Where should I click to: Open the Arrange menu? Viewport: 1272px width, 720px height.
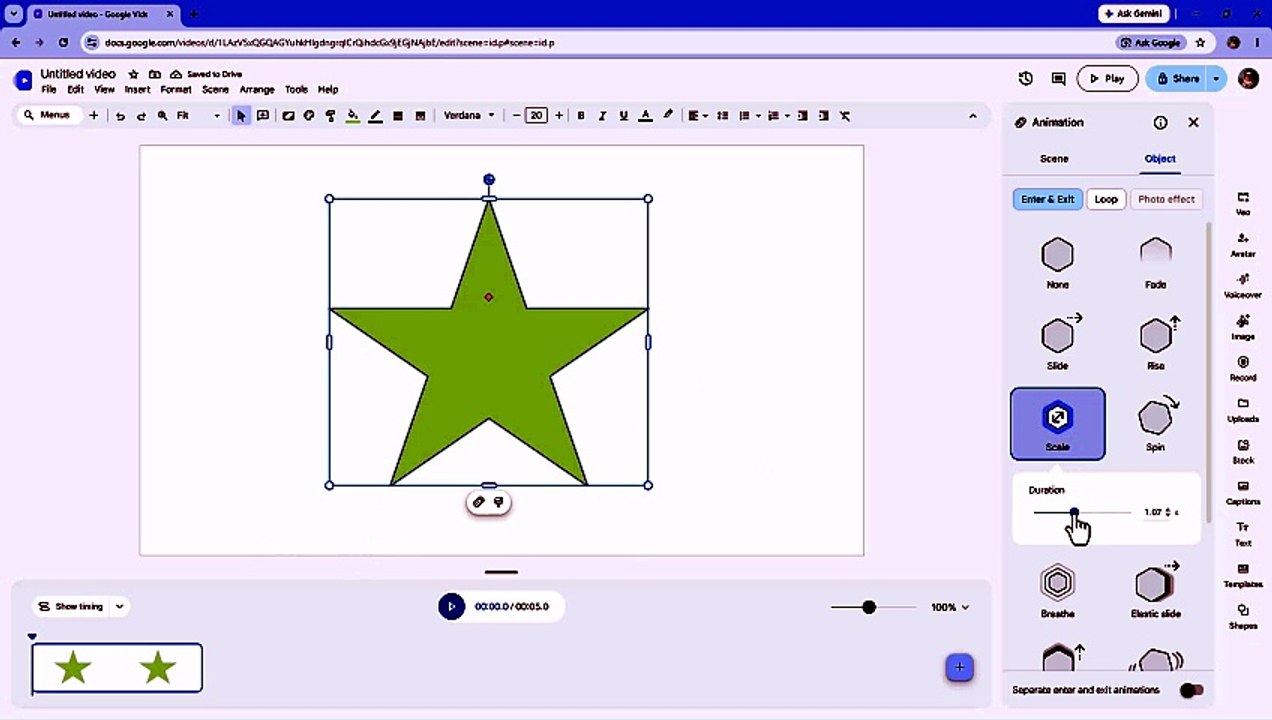pos(257,90)
